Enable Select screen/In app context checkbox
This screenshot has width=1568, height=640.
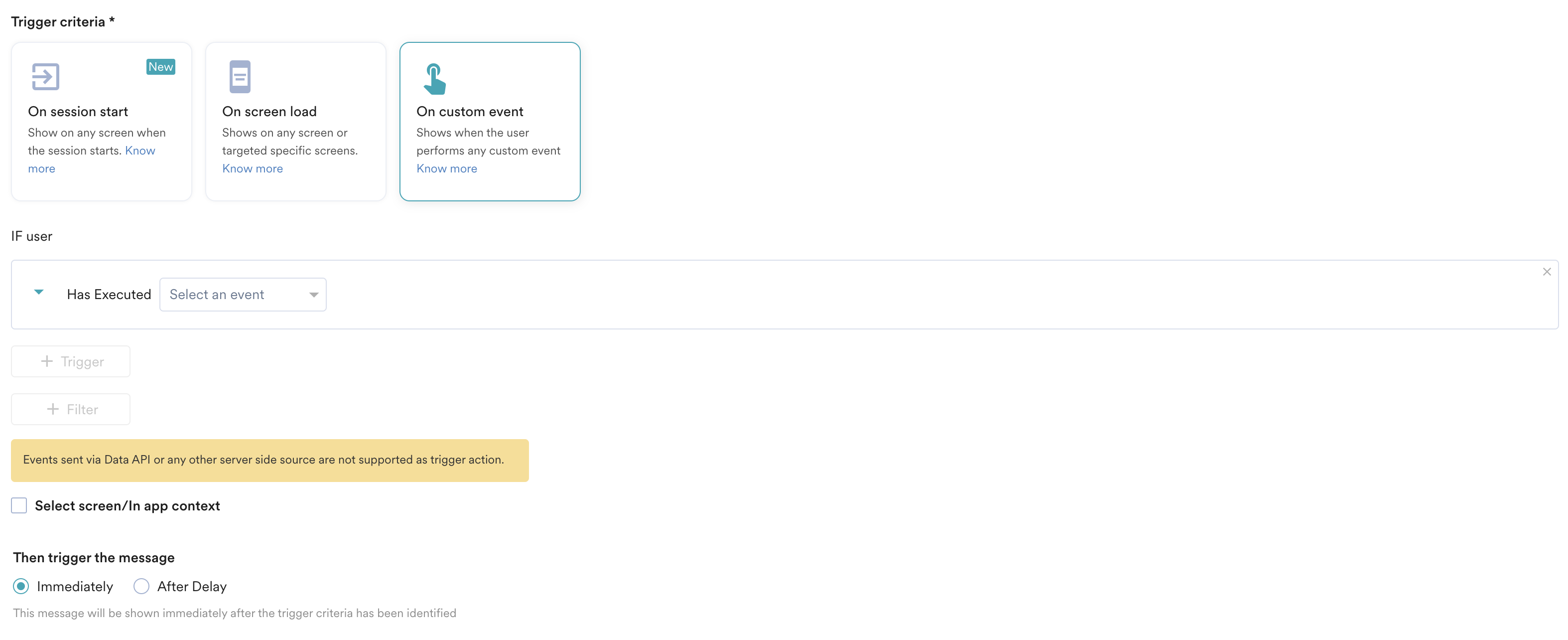[19, 505]
